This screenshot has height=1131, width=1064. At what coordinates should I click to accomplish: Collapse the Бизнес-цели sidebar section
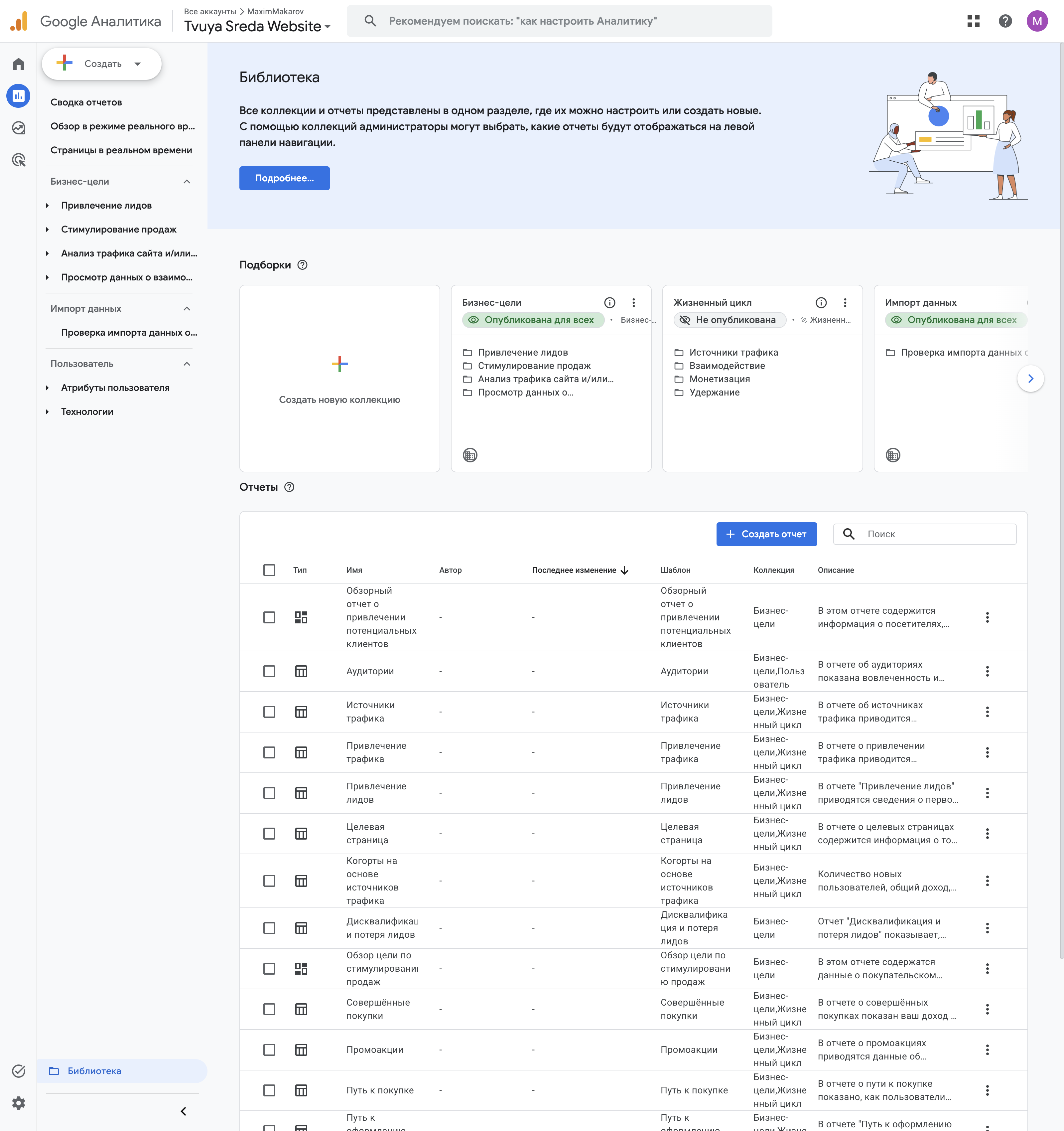point(187,182)
